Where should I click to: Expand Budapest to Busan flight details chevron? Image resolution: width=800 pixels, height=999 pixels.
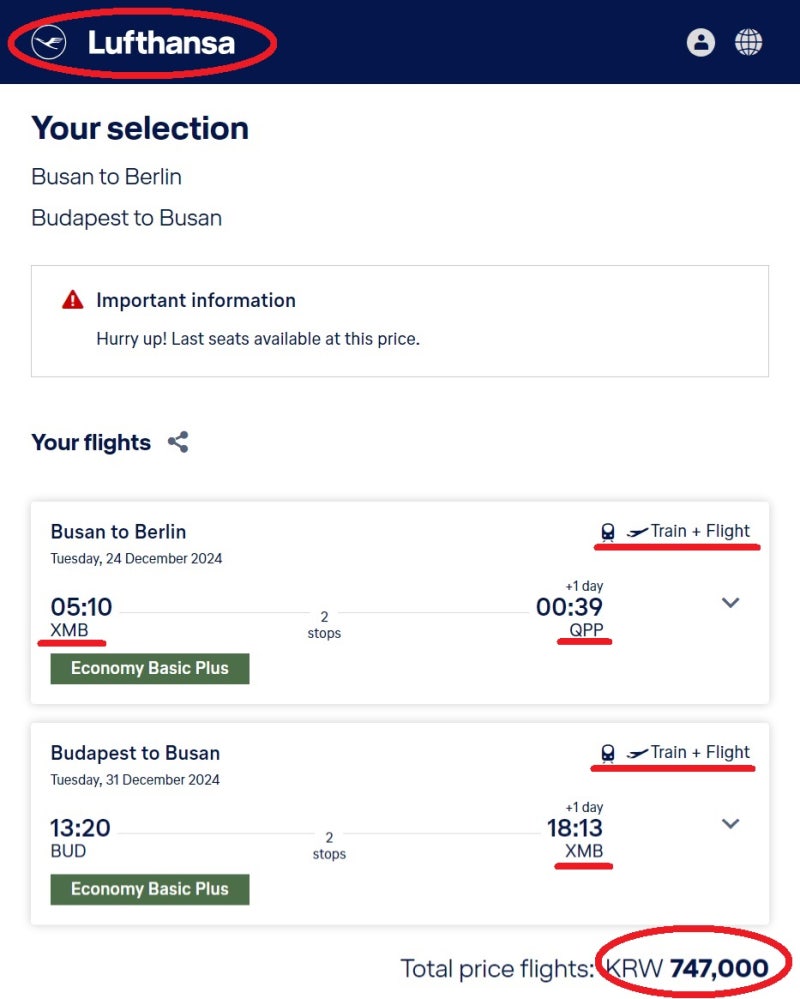(x=731, y=823)
